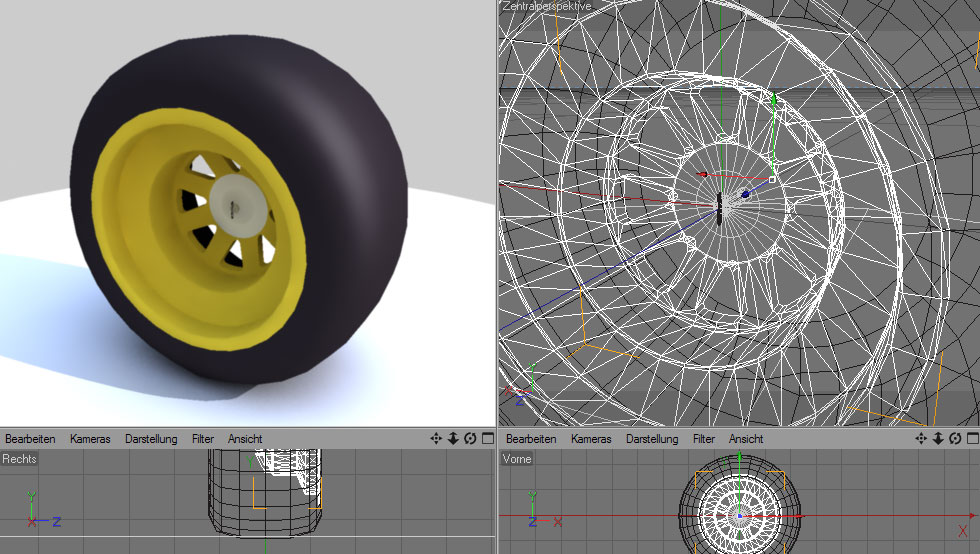Click the rotate icon in the Vorne viewport header
This screenshot has width=980, height=554.
click(x=955, y=439)
